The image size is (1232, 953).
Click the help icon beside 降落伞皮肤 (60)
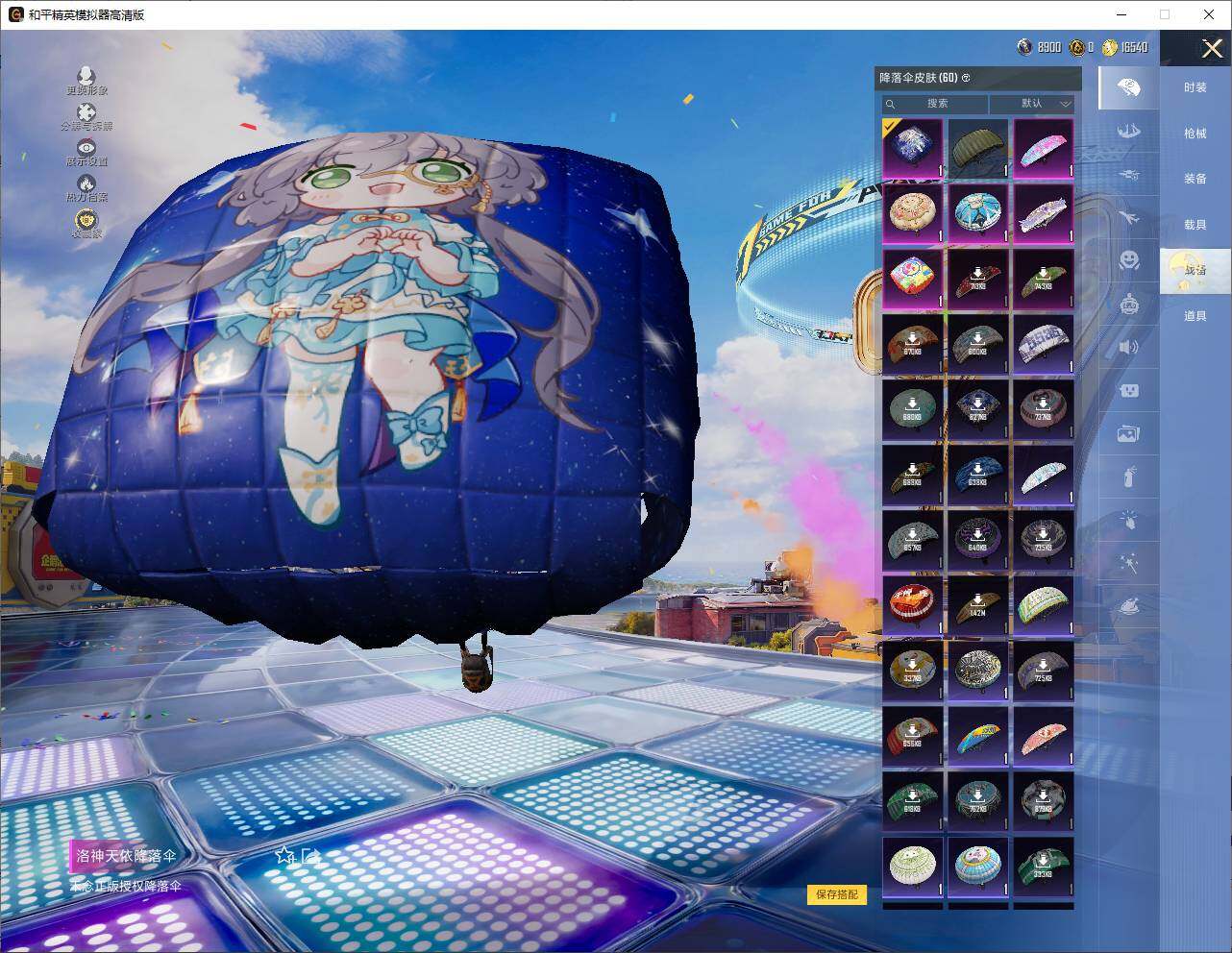966,78
